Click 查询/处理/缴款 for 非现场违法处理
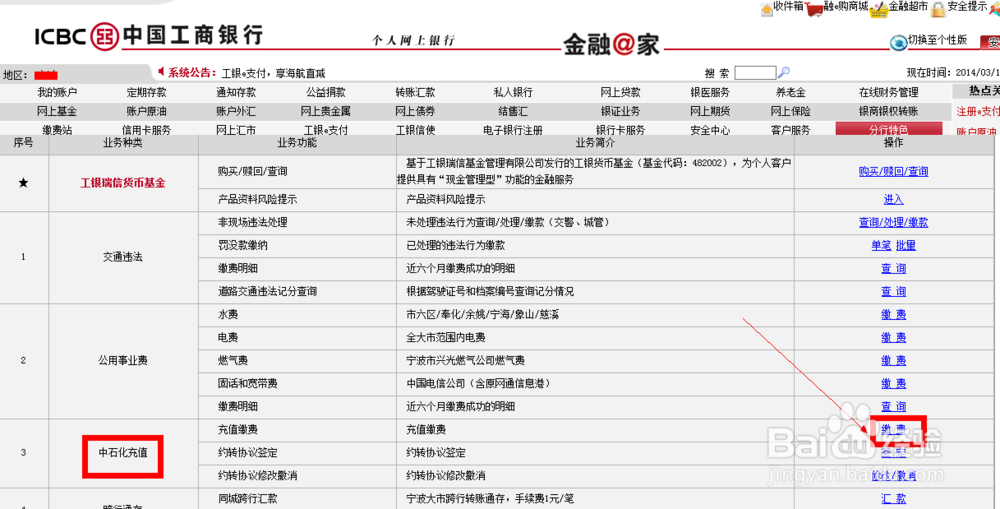This screenshot has width=1000, height=509. (x=893, y=223)
